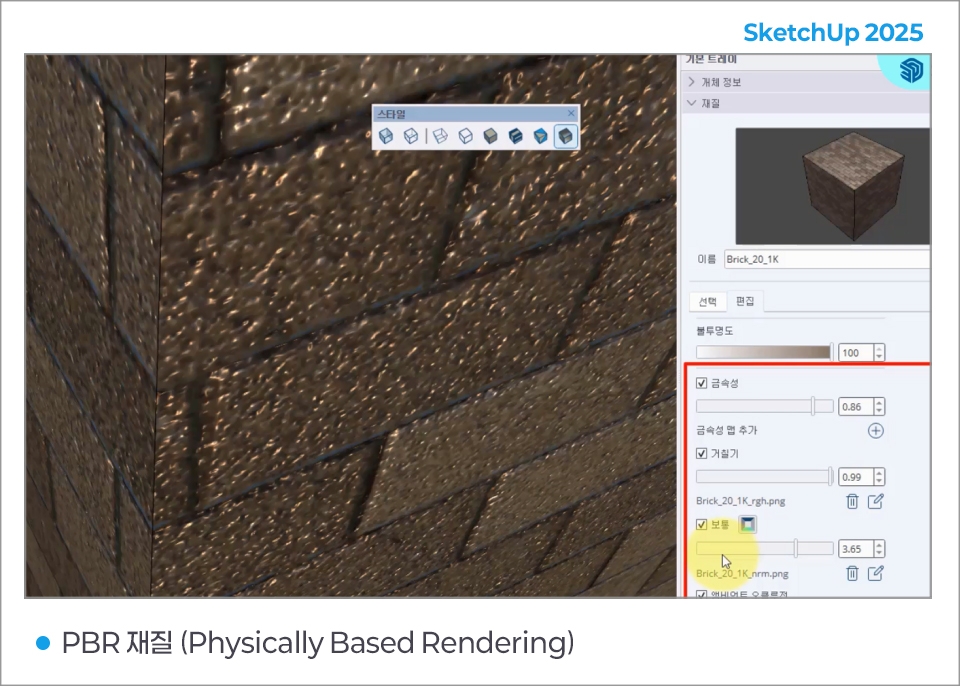Viewport: 960px width, 686px height.
Task: Click the brick cube material preview thumbnail
Action: pos(833,186)
